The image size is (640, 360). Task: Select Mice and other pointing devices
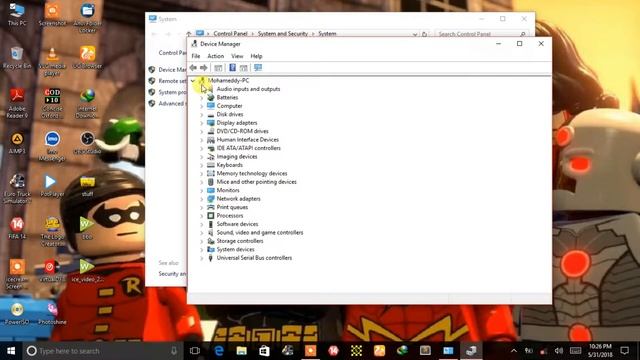[256, 182]
